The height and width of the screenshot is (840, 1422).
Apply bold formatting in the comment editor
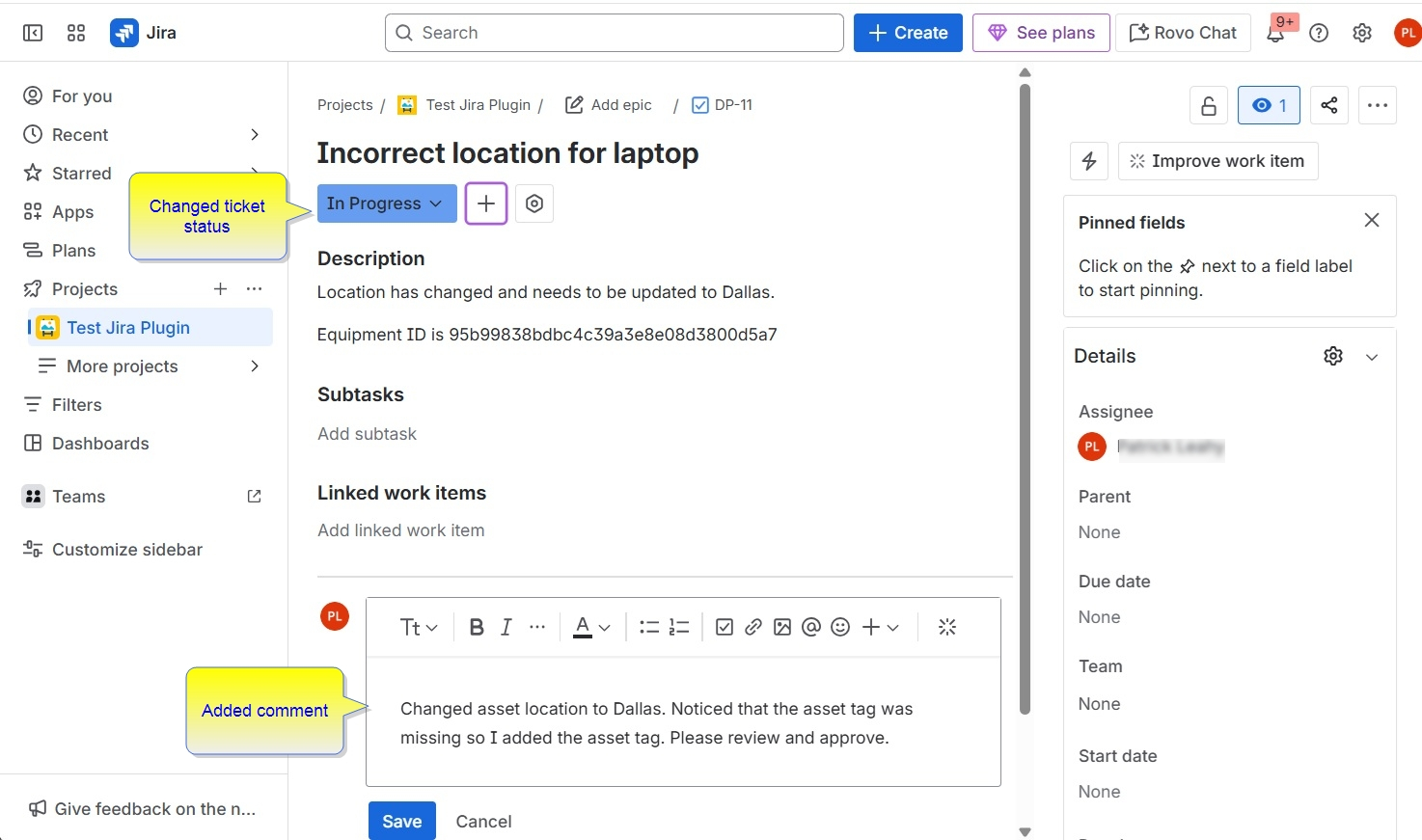476,627
